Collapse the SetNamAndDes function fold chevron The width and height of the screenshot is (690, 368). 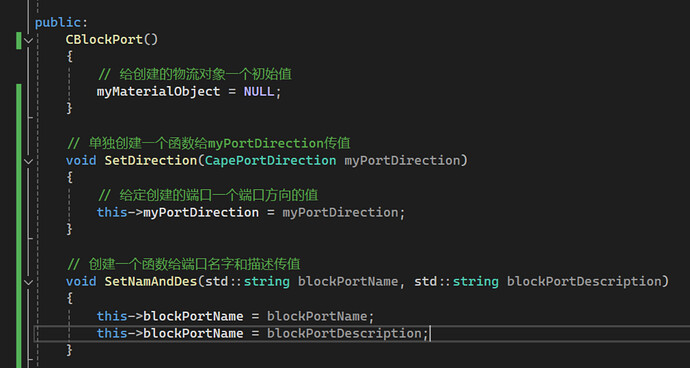coord(28,282)
